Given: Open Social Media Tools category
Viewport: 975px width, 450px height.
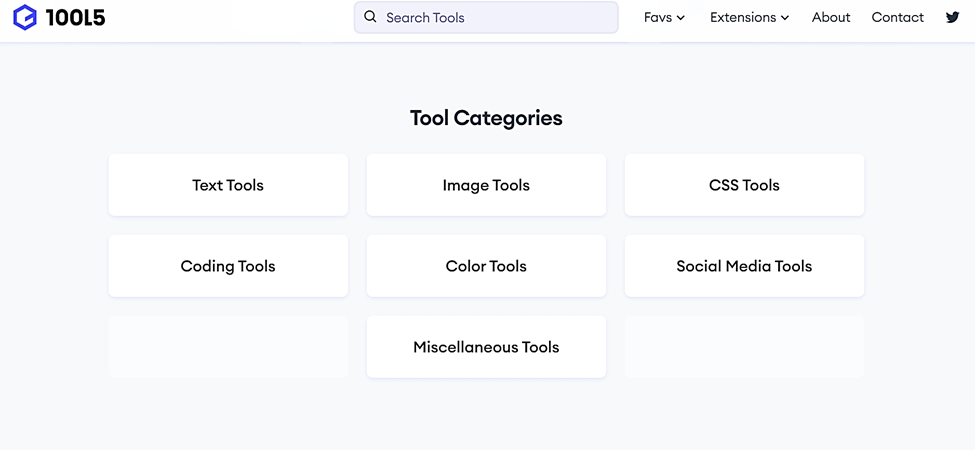Looking at the screenshot, I should coord(744,266).
